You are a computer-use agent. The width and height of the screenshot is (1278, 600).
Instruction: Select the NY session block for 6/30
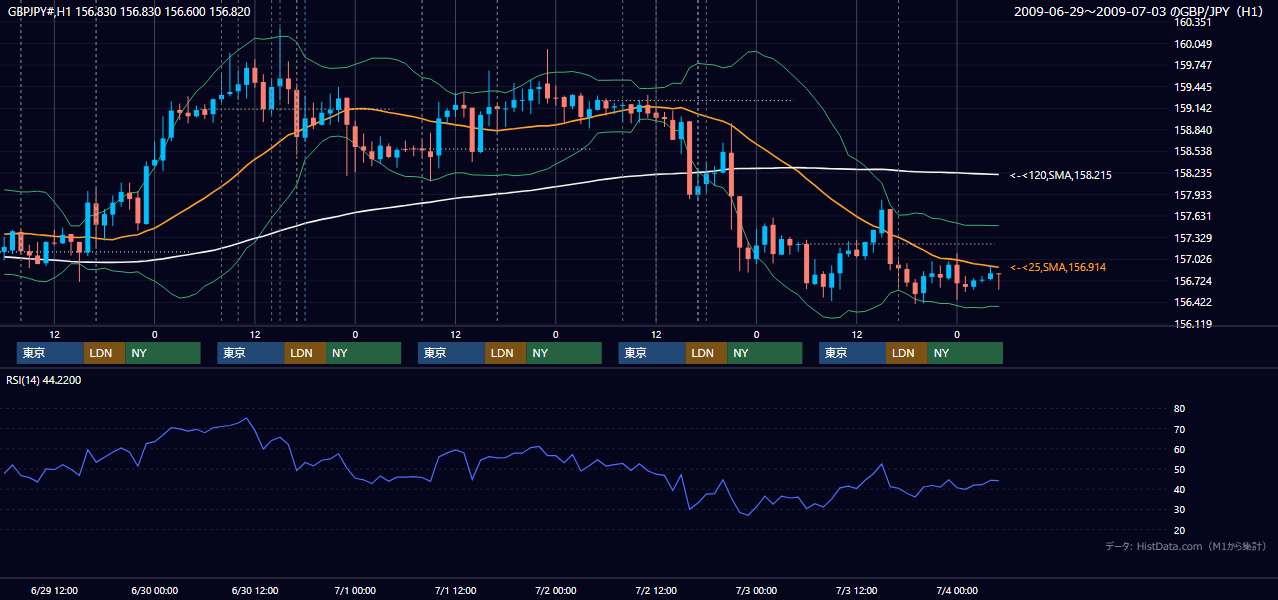click(363, 353)
